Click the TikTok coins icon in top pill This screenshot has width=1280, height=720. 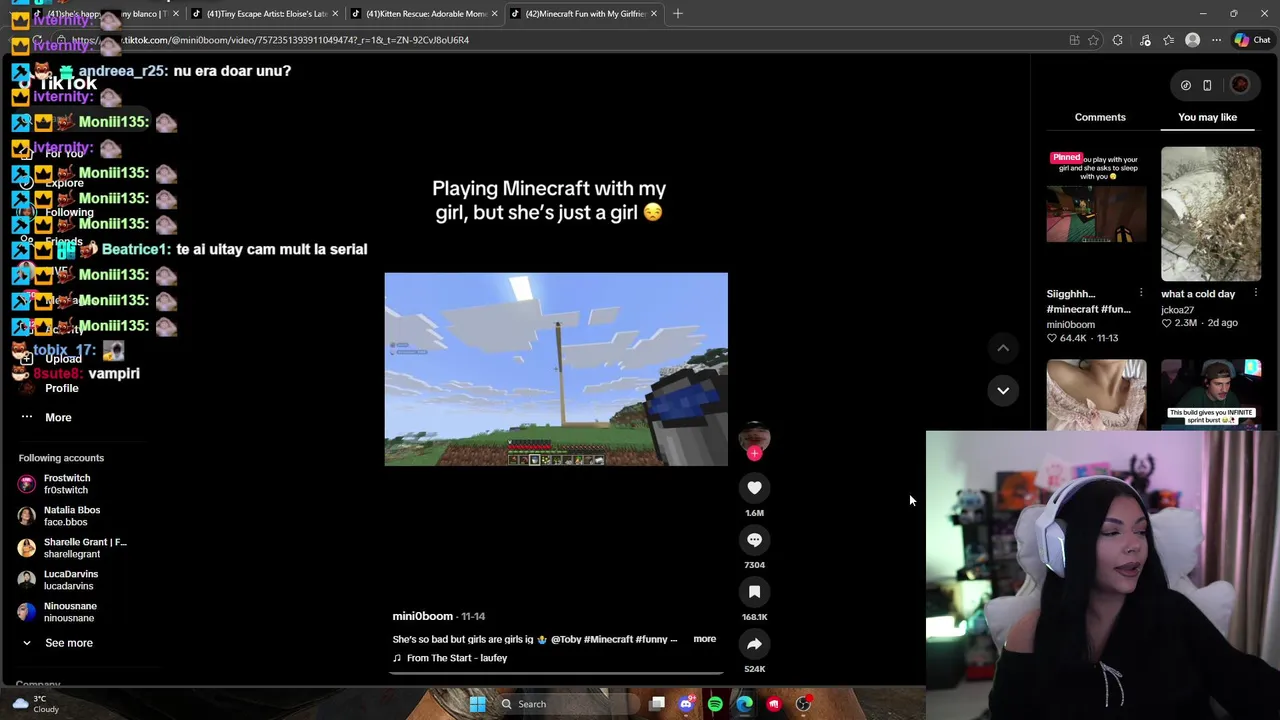pos(1186,85)
